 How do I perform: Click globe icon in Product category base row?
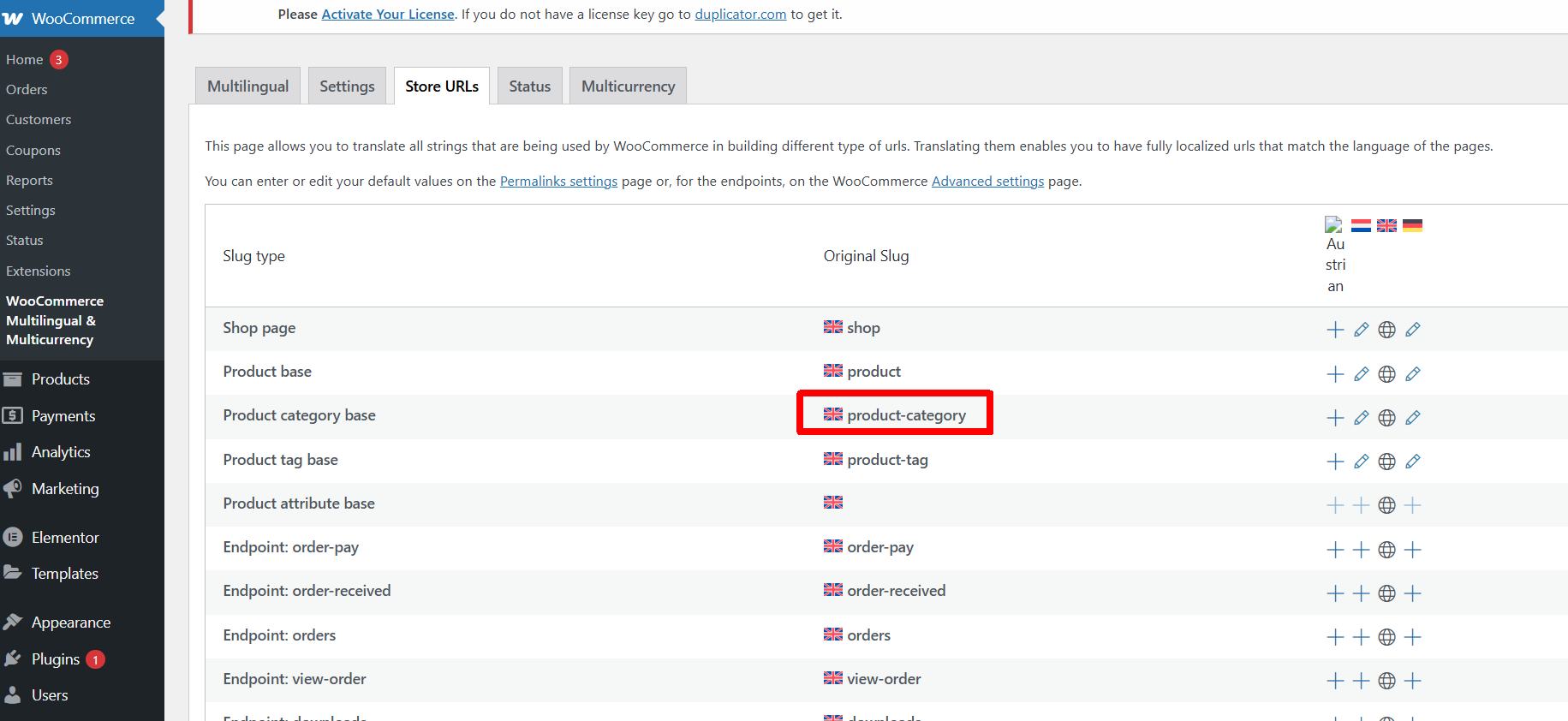click(1387, 418)
